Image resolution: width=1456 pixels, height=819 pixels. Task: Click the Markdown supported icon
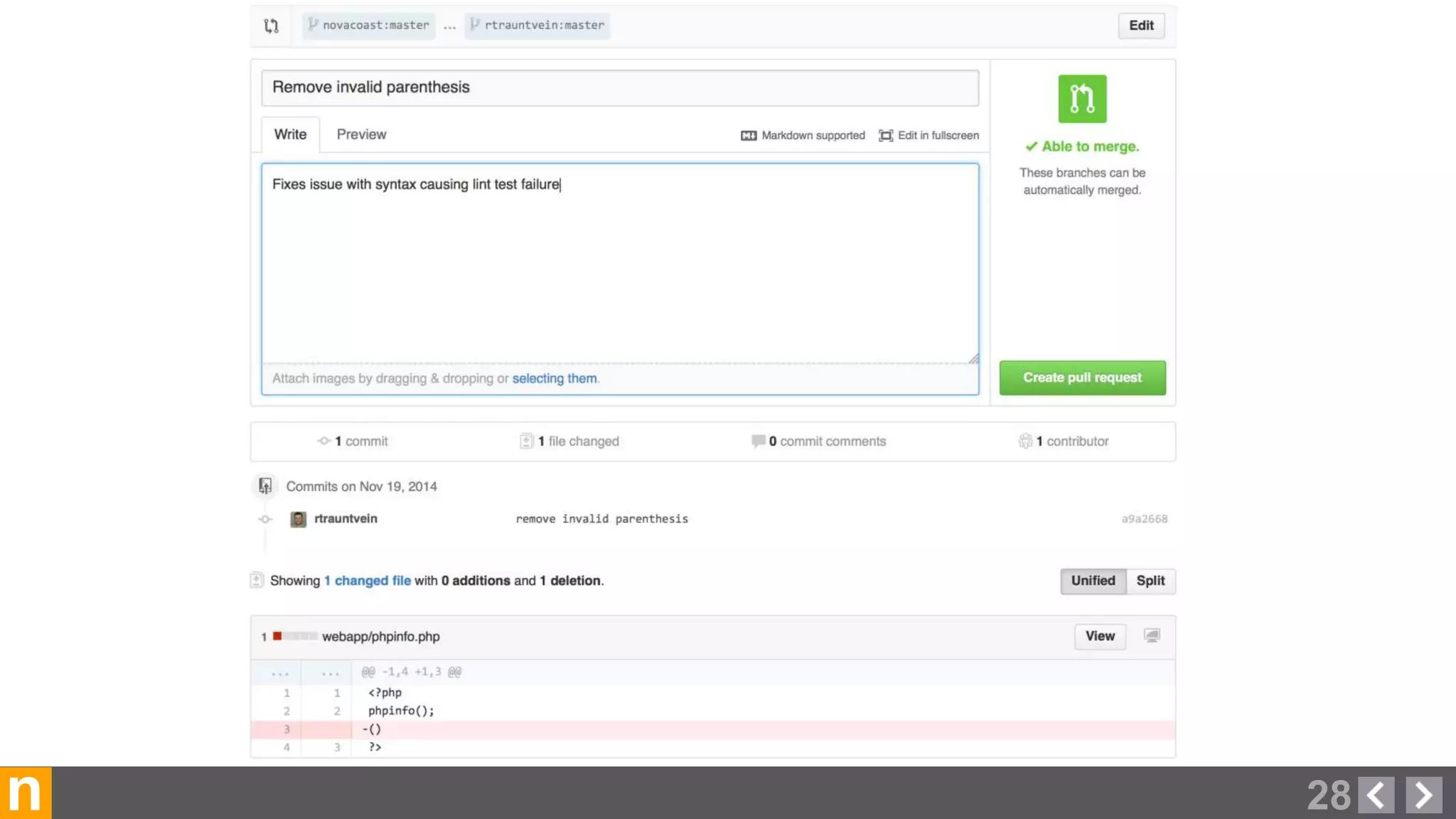748,135
